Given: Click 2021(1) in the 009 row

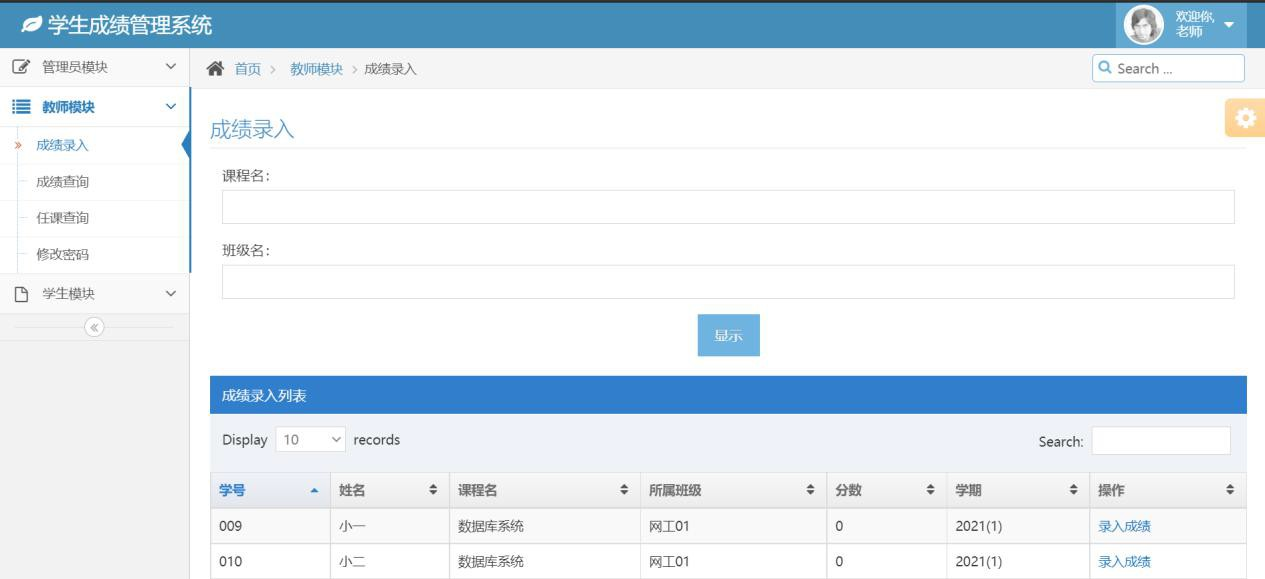Looking at the screenshot, I should (x=978, y=526).
